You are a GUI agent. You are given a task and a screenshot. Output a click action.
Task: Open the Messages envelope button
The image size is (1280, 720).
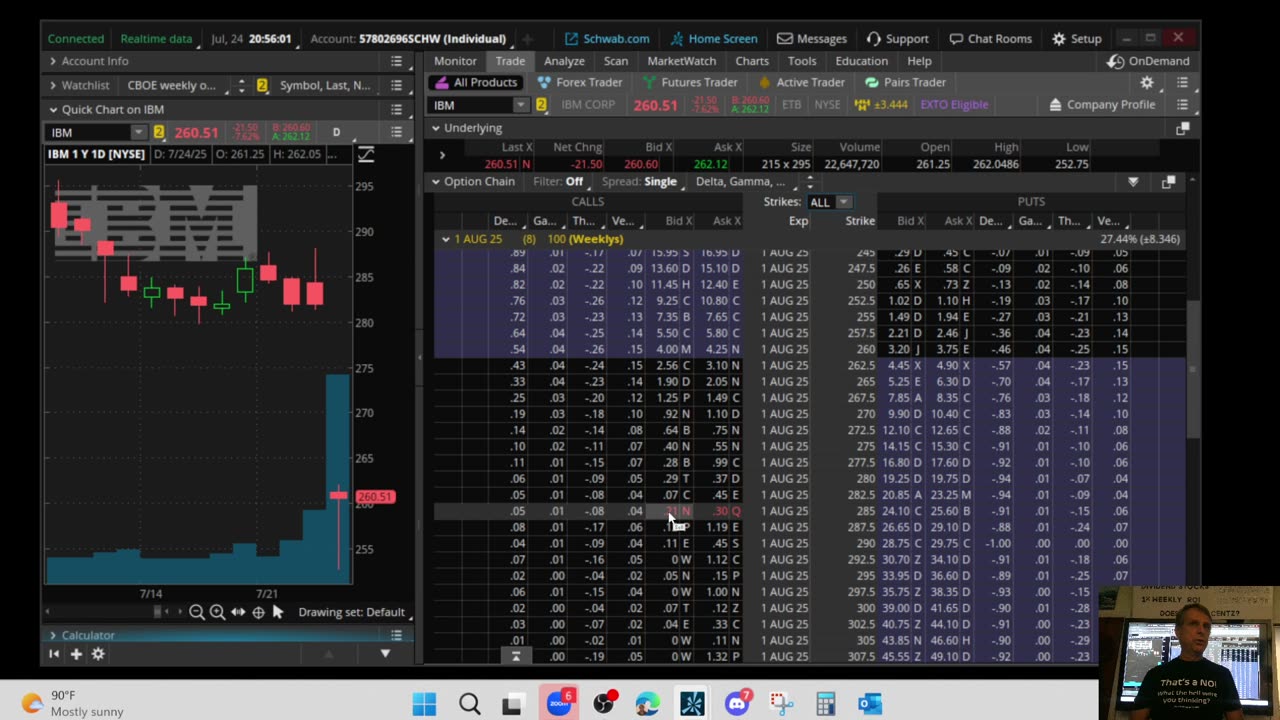coord(811,39)
